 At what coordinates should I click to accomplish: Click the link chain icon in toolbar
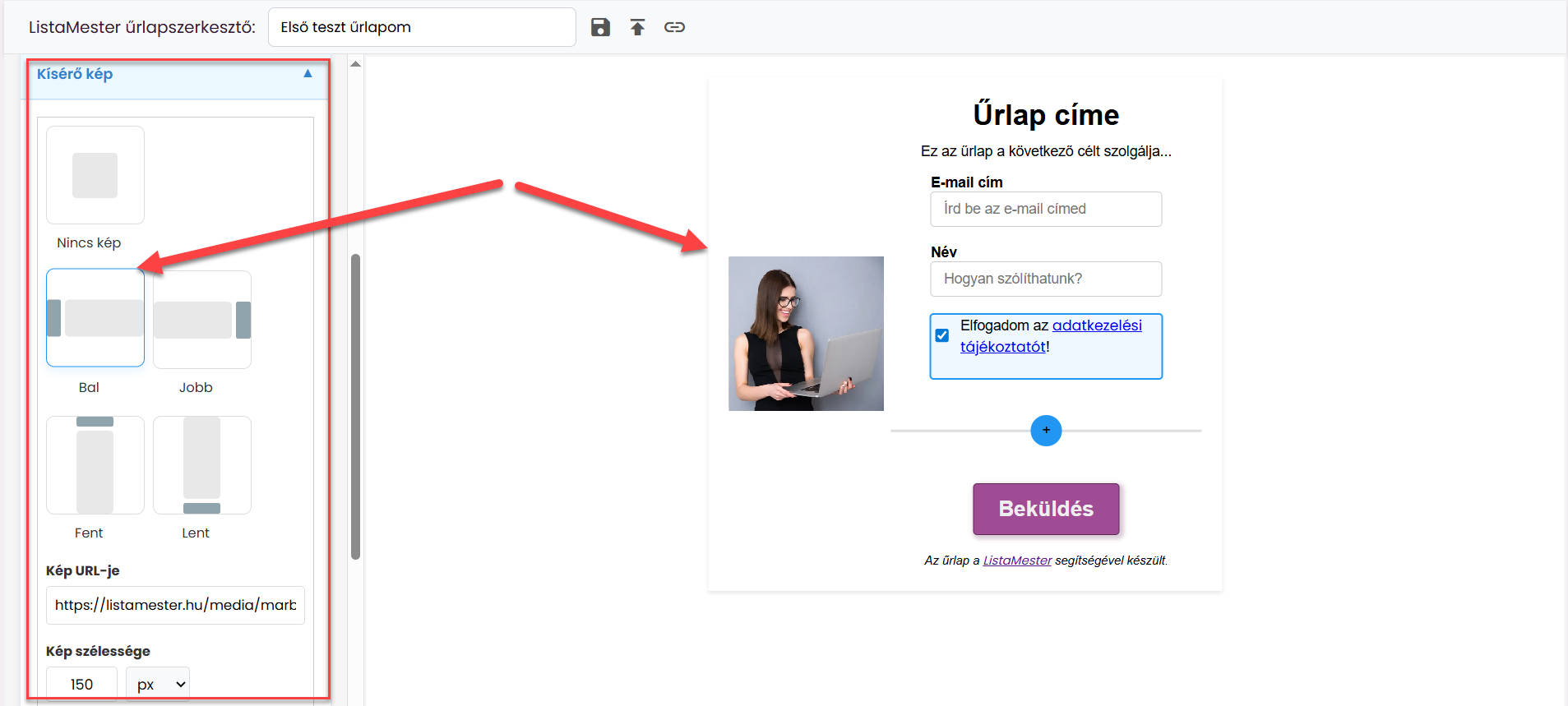coord(674,27)
